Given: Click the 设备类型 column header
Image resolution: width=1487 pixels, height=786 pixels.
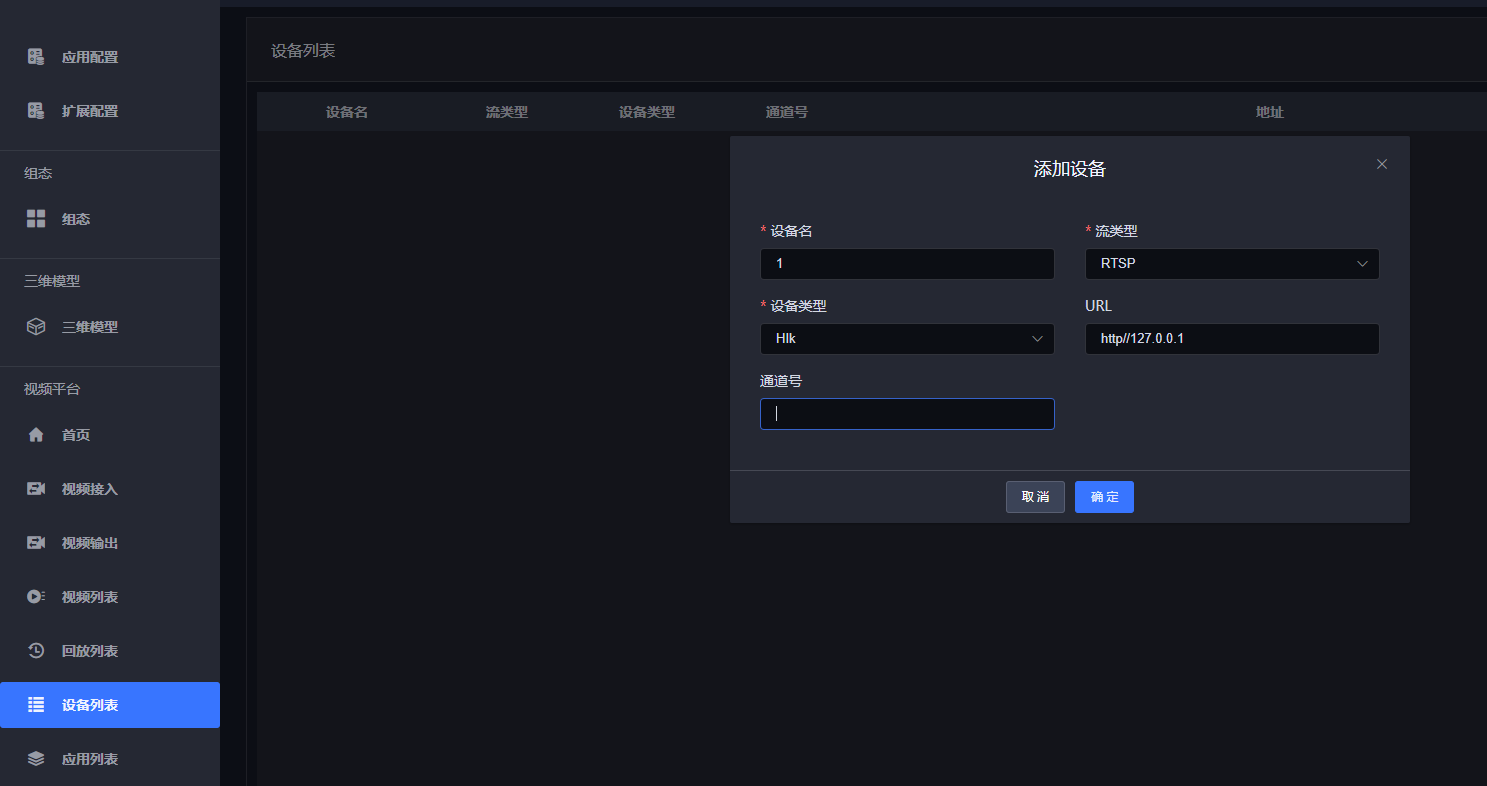Looking at the screenshot, I should tap(647, 112).
